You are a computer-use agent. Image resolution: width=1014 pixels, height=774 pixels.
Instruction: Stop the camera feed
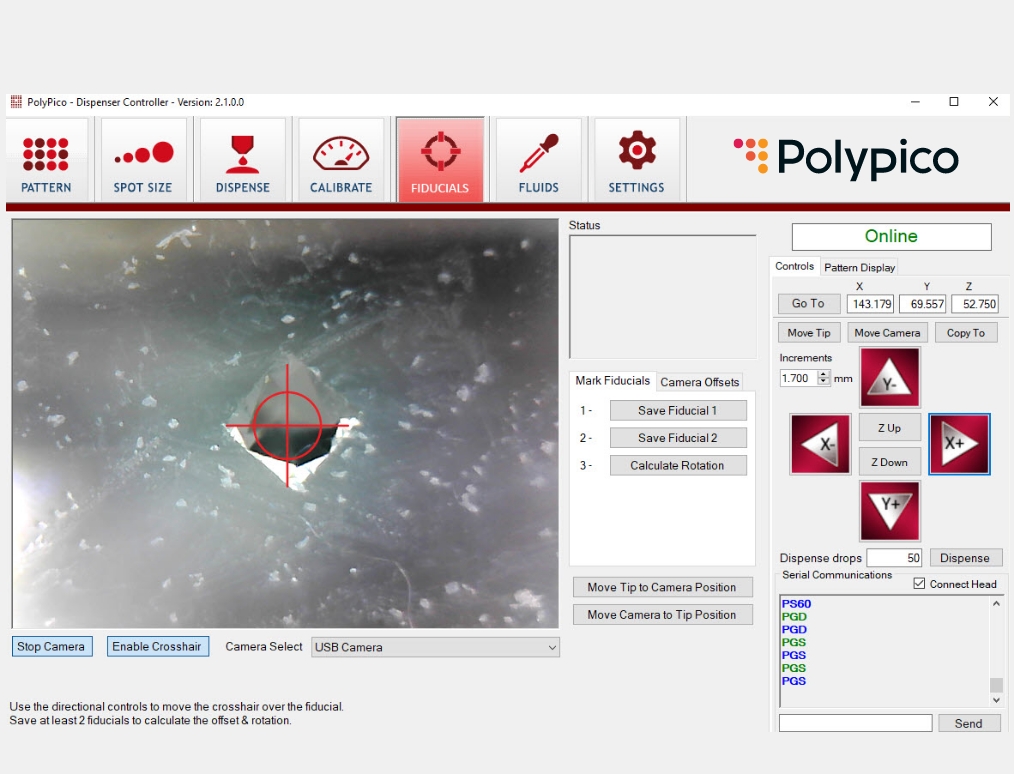(x=51, y=647)
